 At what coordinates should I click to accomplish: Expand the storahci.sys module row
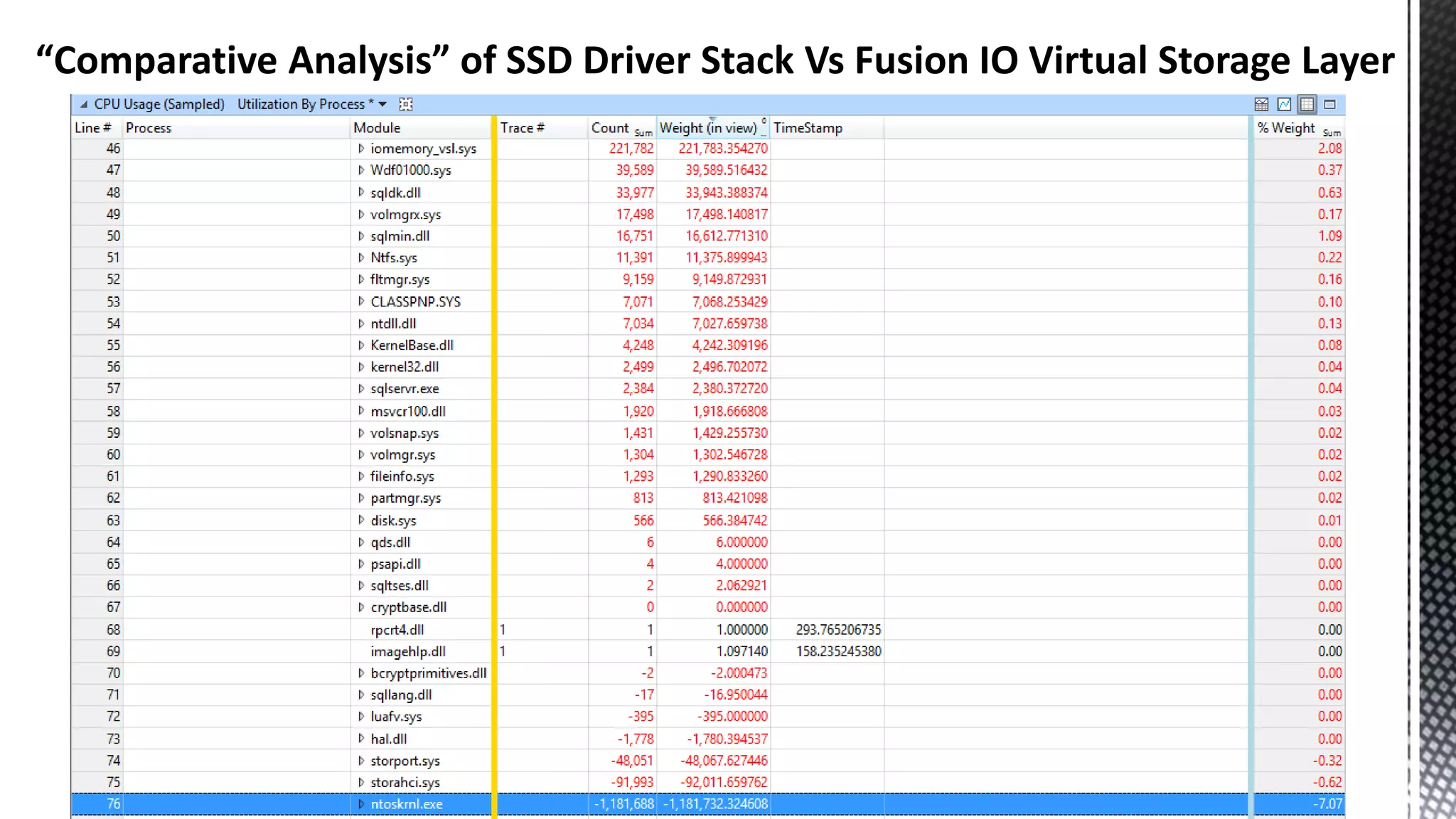point(361,782)
